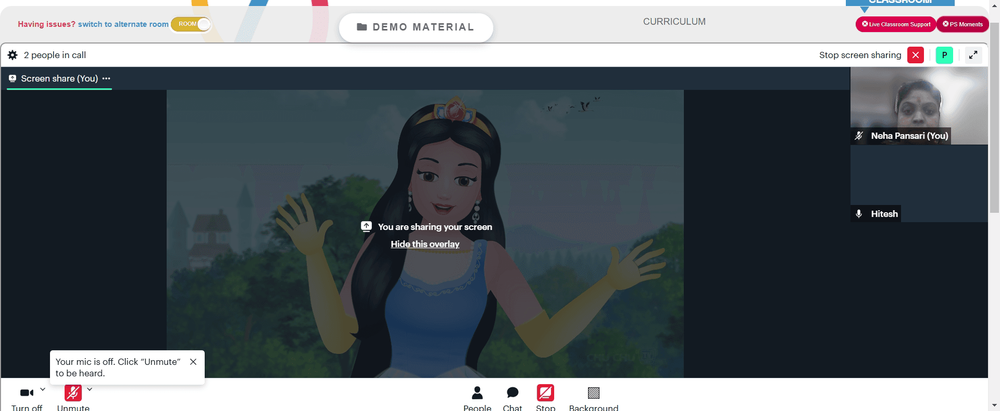
Task: Select the Screen share (You) tab
Action: pos(59,78)
